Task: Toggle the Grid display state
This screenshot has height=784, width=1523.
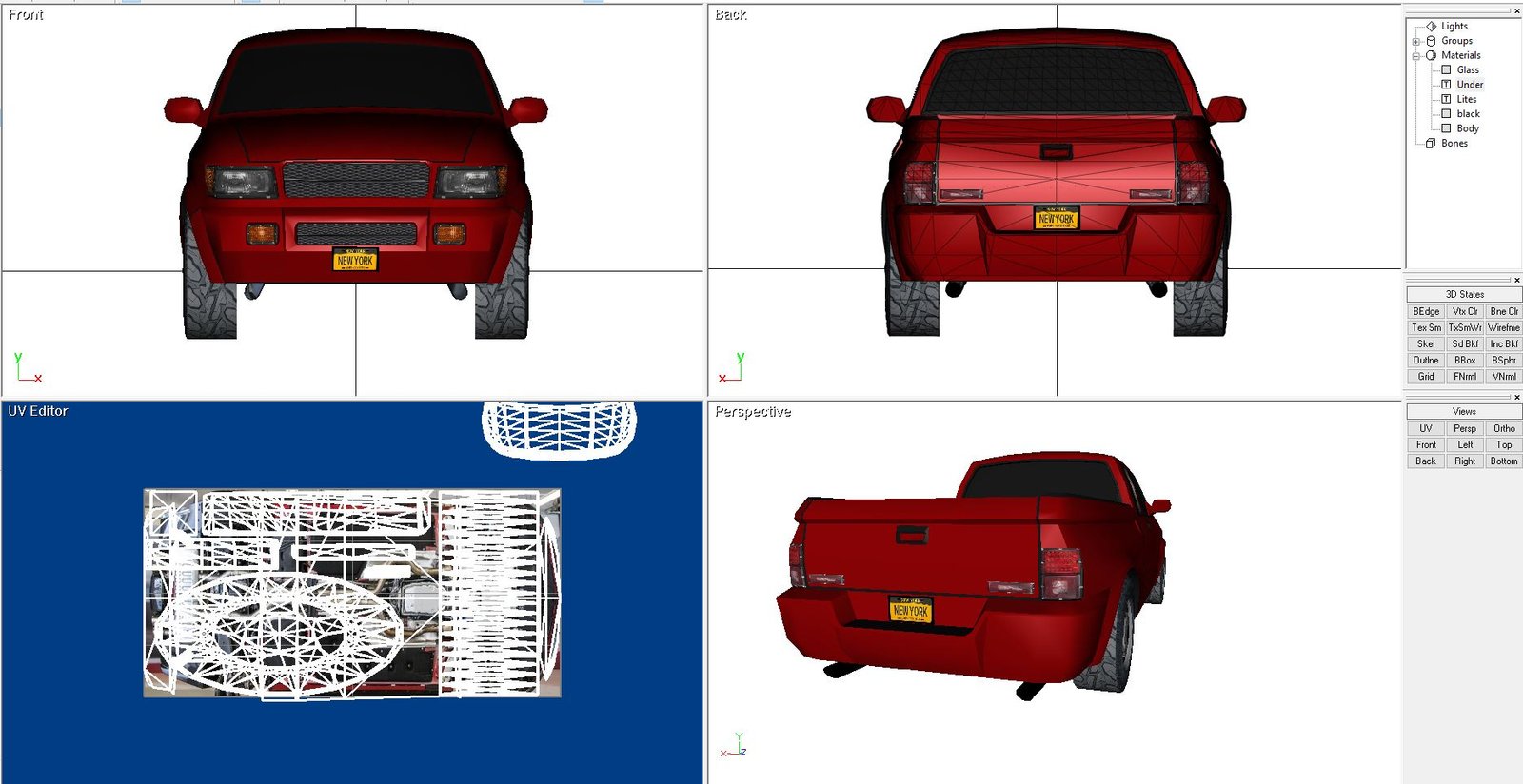Action: tap(1426, 377)
